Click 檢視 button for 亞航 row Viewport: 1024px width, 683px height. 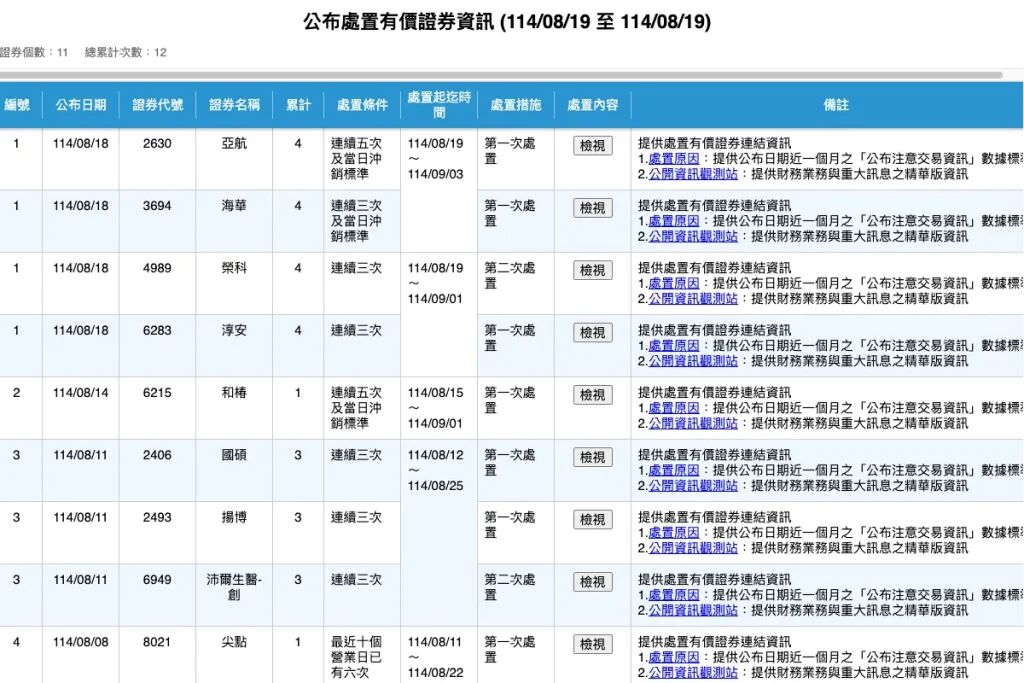pyautogui.click(x=592, y=146)
